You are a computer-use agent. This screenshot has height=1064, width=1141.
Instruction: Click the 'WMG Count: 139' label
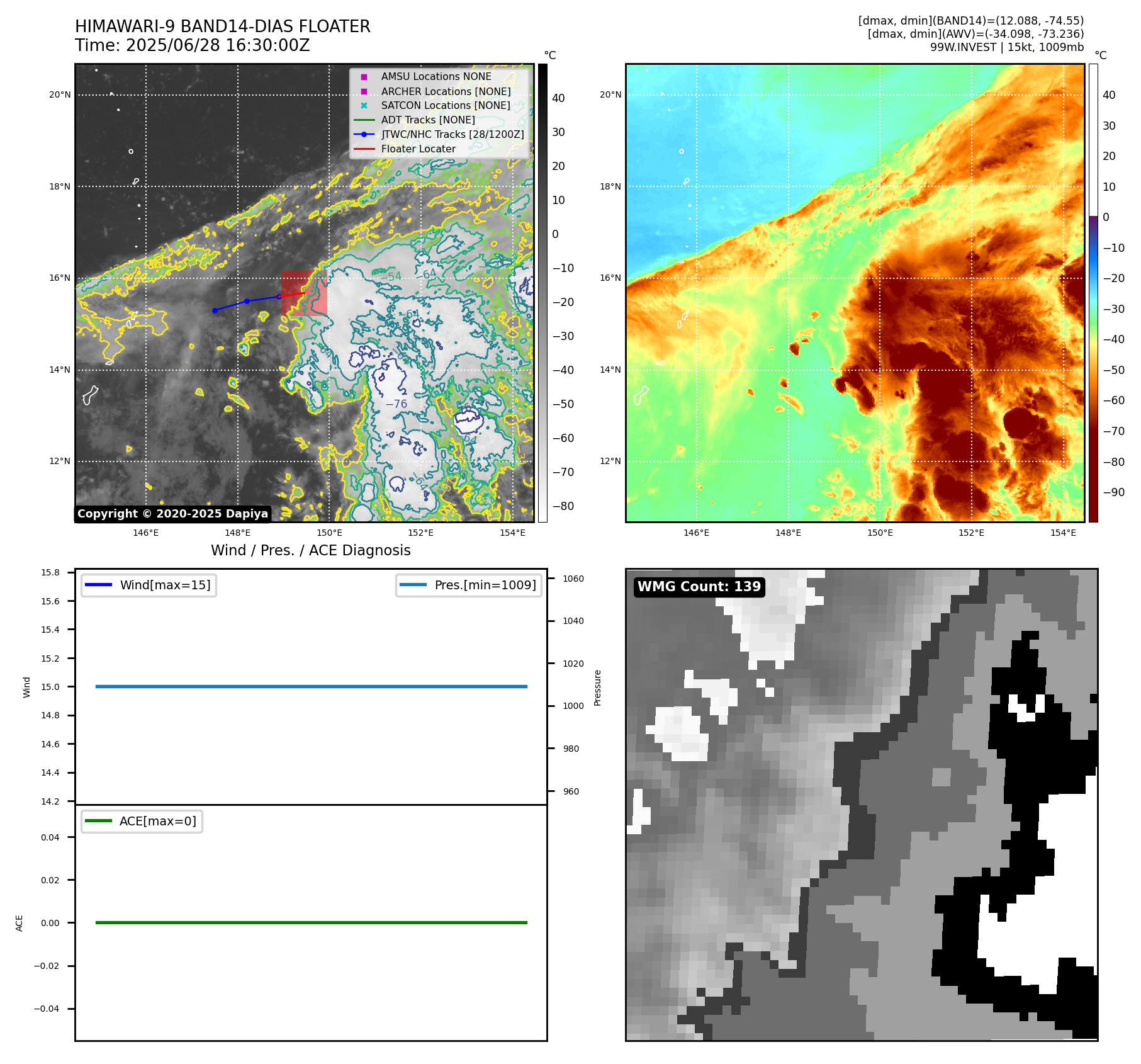[699, 587]
